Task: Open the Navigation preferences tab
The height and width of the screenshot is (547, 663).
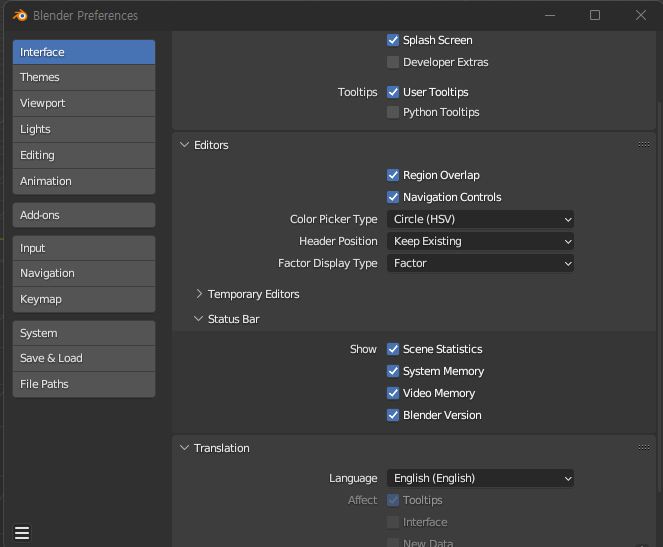Action: (x=84, y=274)
